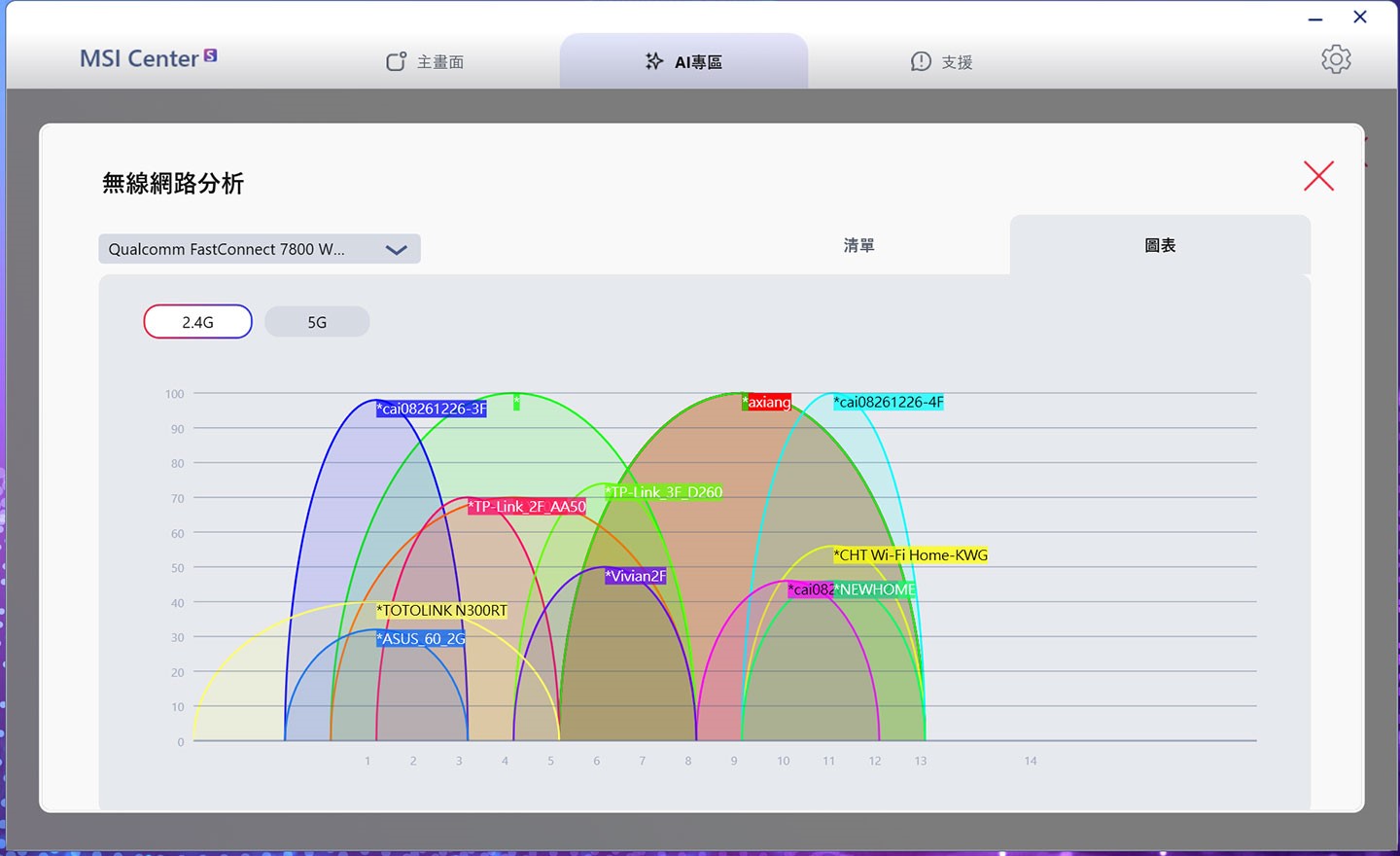
Task: Click the adapter dropdown chevron arrow
Action: 396,250
